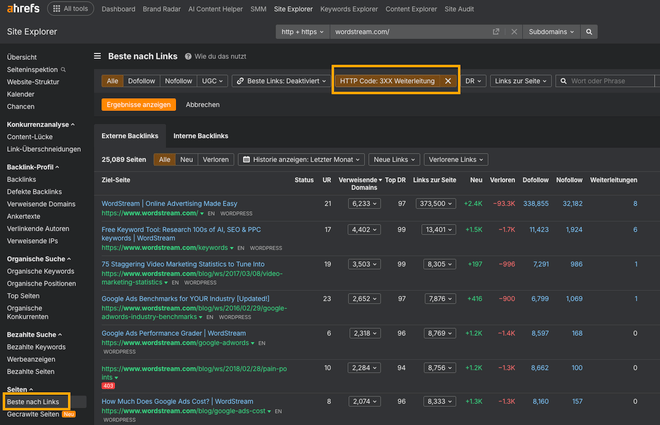The image size is (660, 425).
Task: Switch to Externe Backlinks tab
Action: 130,136
